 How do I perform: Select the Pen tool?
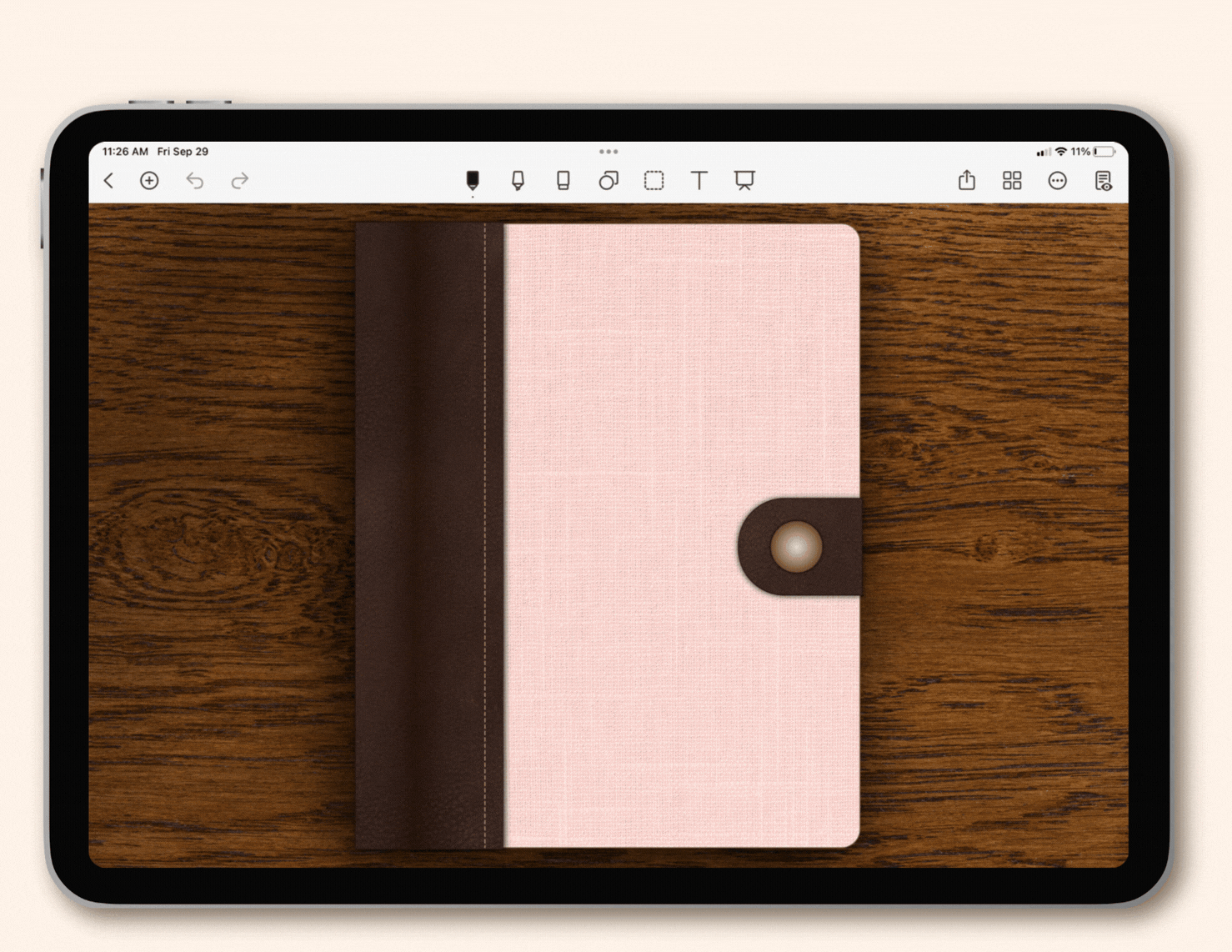pos(473,180)
